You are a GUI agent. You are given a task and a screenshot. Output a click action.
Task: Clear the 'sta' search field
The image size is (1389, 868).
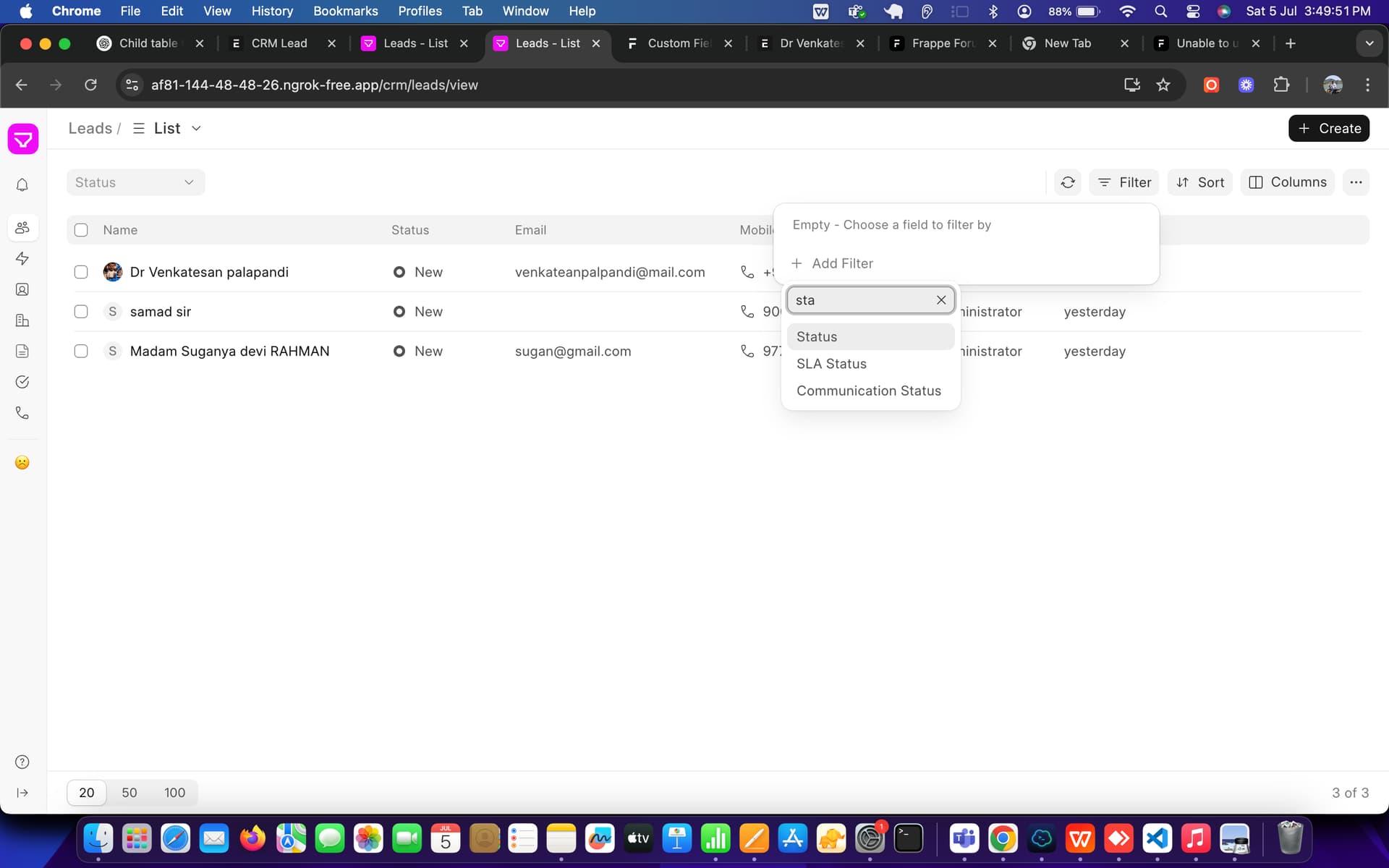[941, 300]
